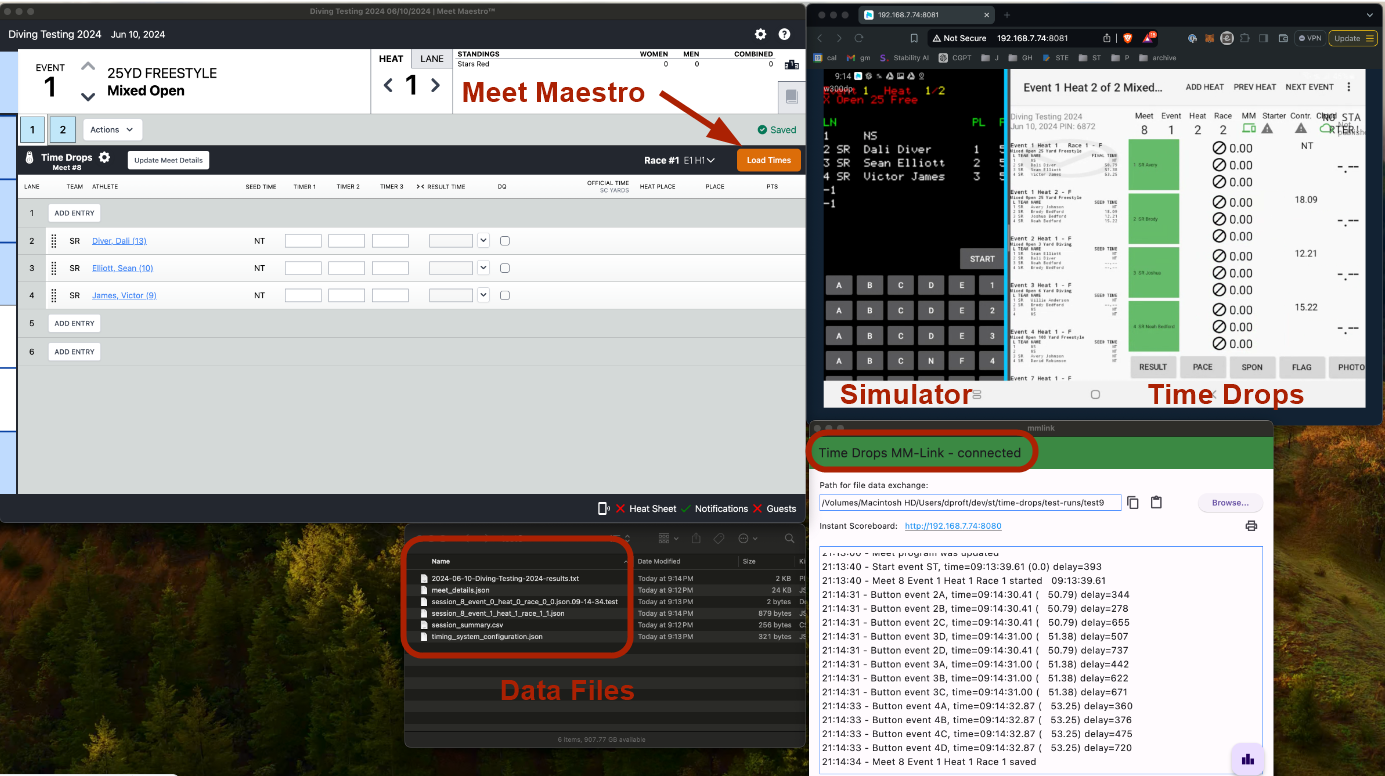This screenshot has width=1385, height=776.
Task: Open Meet Maestro settings gear in header
Action: [760, 34]
